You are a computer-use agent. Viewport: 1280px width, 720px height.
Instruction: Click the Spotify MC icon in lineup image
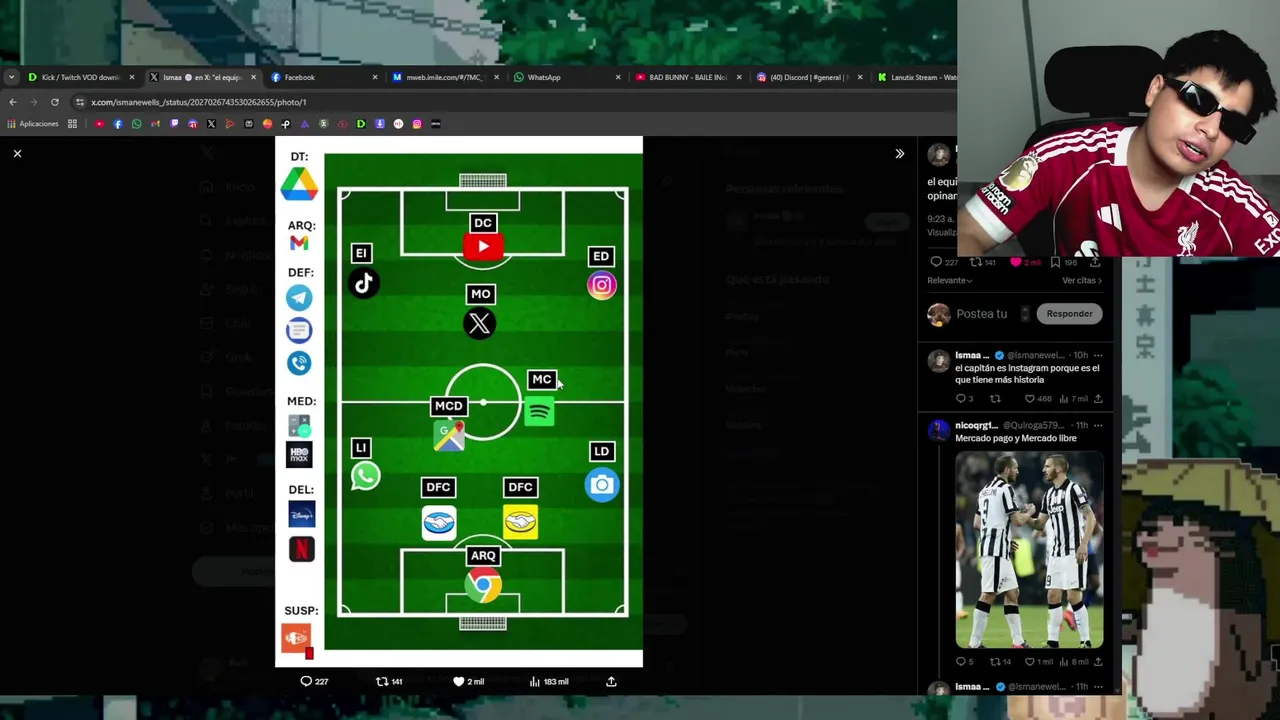540,411
